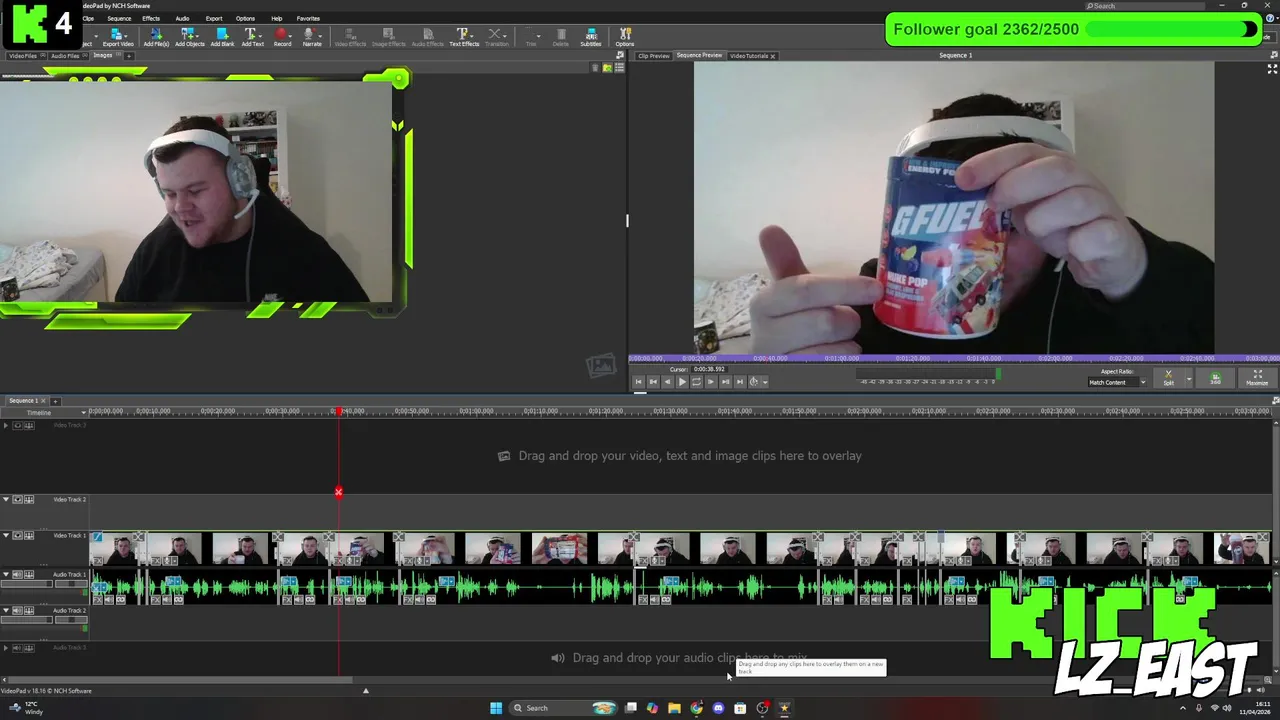Viewport: 1280px width, 720px height.
Task: Collapse Video Track 1 with its triangle
Action: (6, 536)
